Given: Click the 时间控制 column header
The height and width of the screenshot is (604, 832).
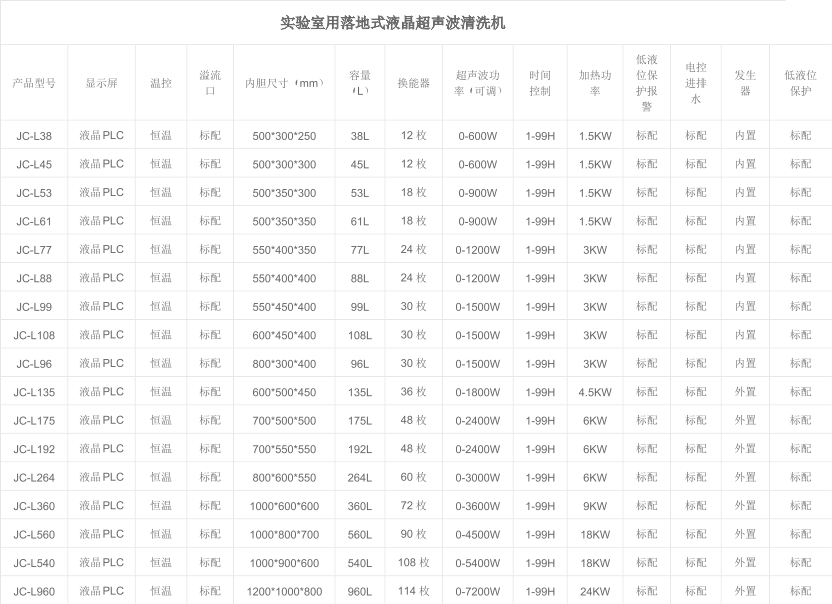Looking at the screenshot, I should point(540,83).
